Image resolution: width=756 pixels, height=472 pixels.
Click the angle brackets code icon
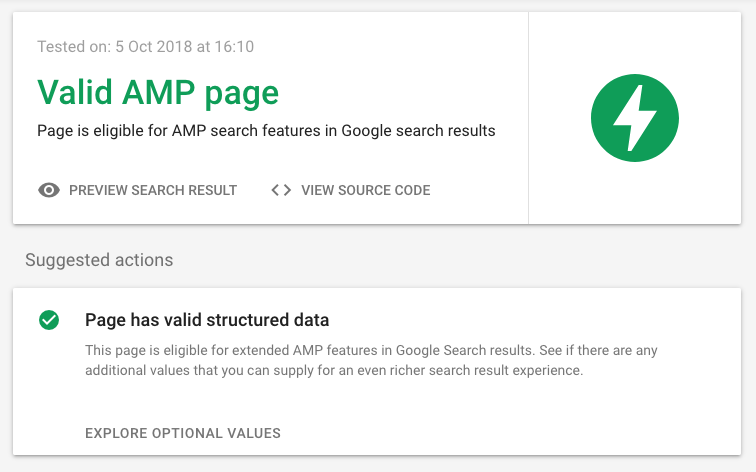tap(281, 190)
